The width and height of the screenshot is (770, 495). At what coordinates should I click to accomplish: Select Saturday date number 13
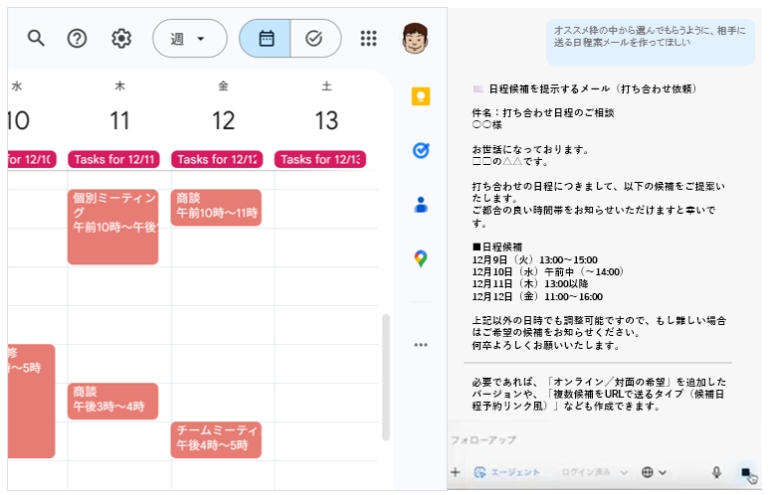click(x=327, y=121)
